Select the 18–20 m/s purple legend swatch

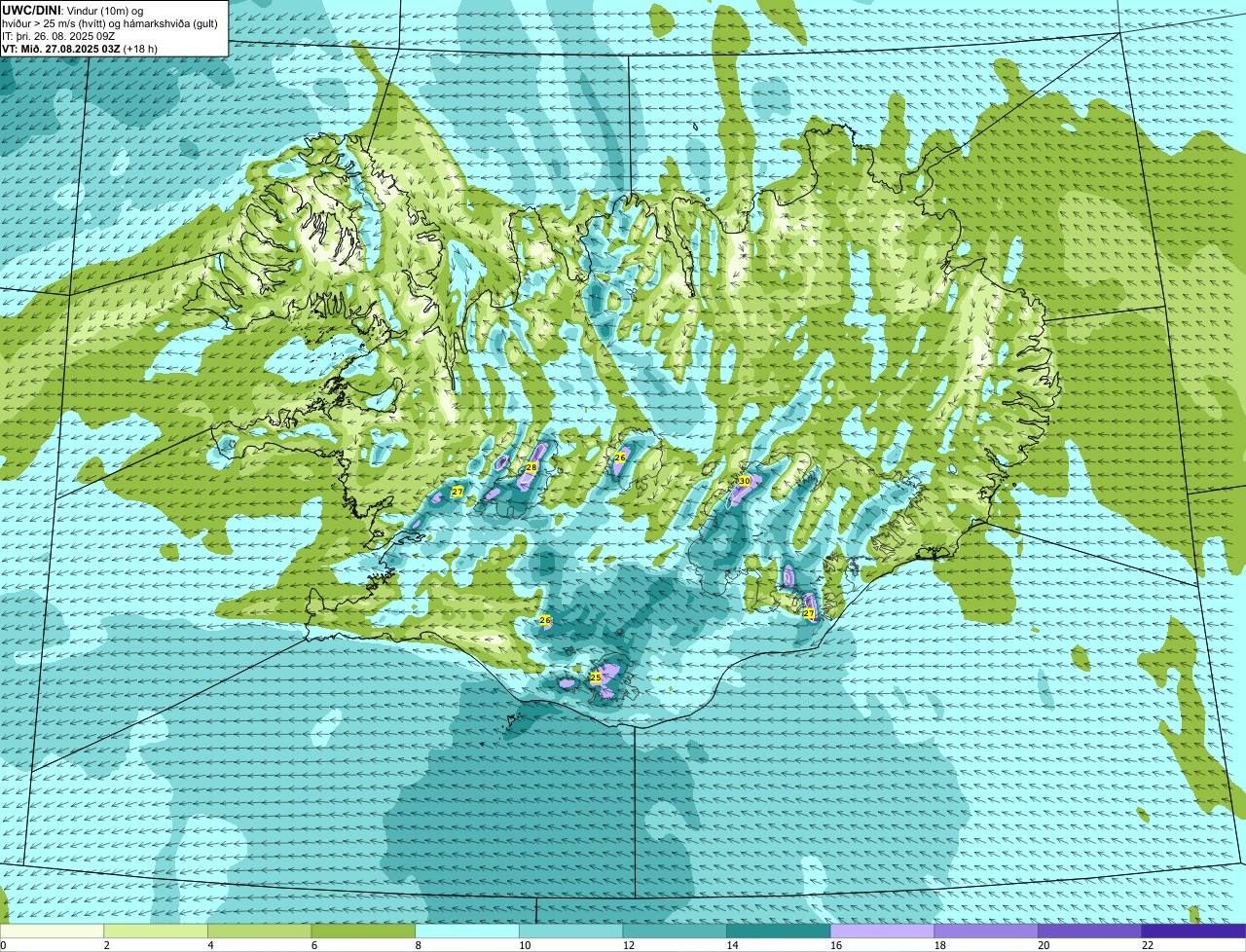tap(986, 931)
